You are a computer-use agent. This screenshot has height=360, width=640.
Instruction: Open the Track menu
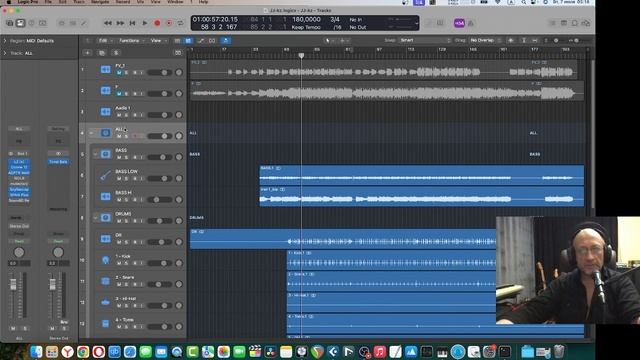coord(79,2)
